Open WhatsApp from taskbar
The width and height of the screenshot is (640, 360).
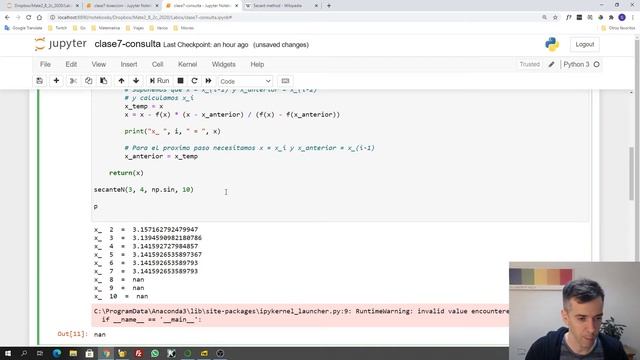(155, 353)
